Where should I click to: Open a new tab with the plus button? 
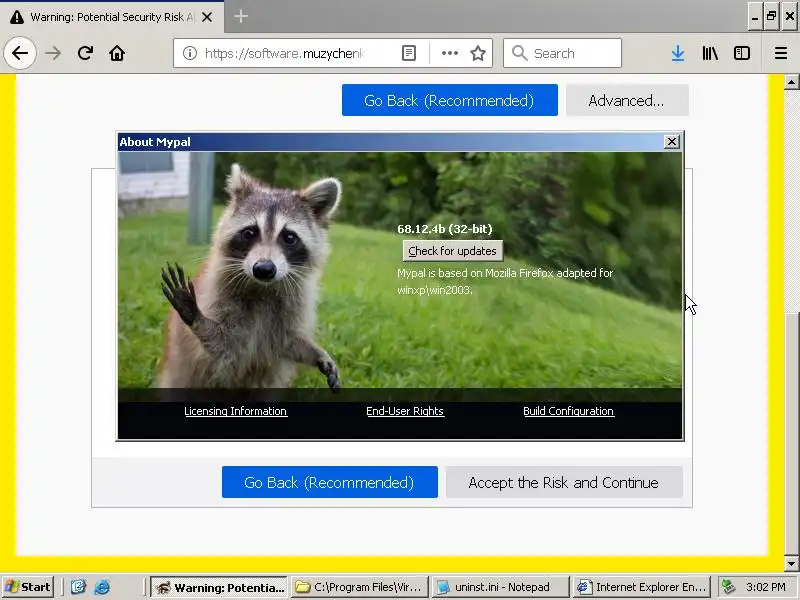(241, 17)
